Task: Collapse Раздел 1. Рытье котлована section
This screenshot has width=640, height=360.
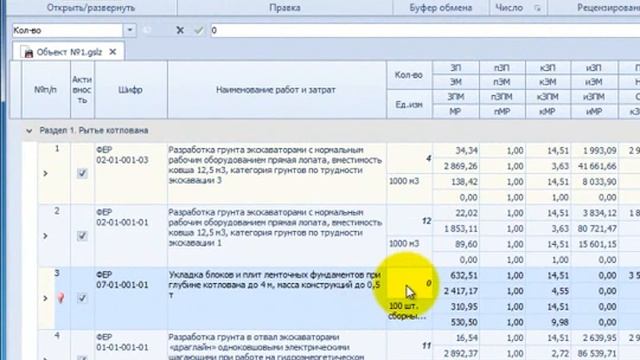Action: point(29,131)
